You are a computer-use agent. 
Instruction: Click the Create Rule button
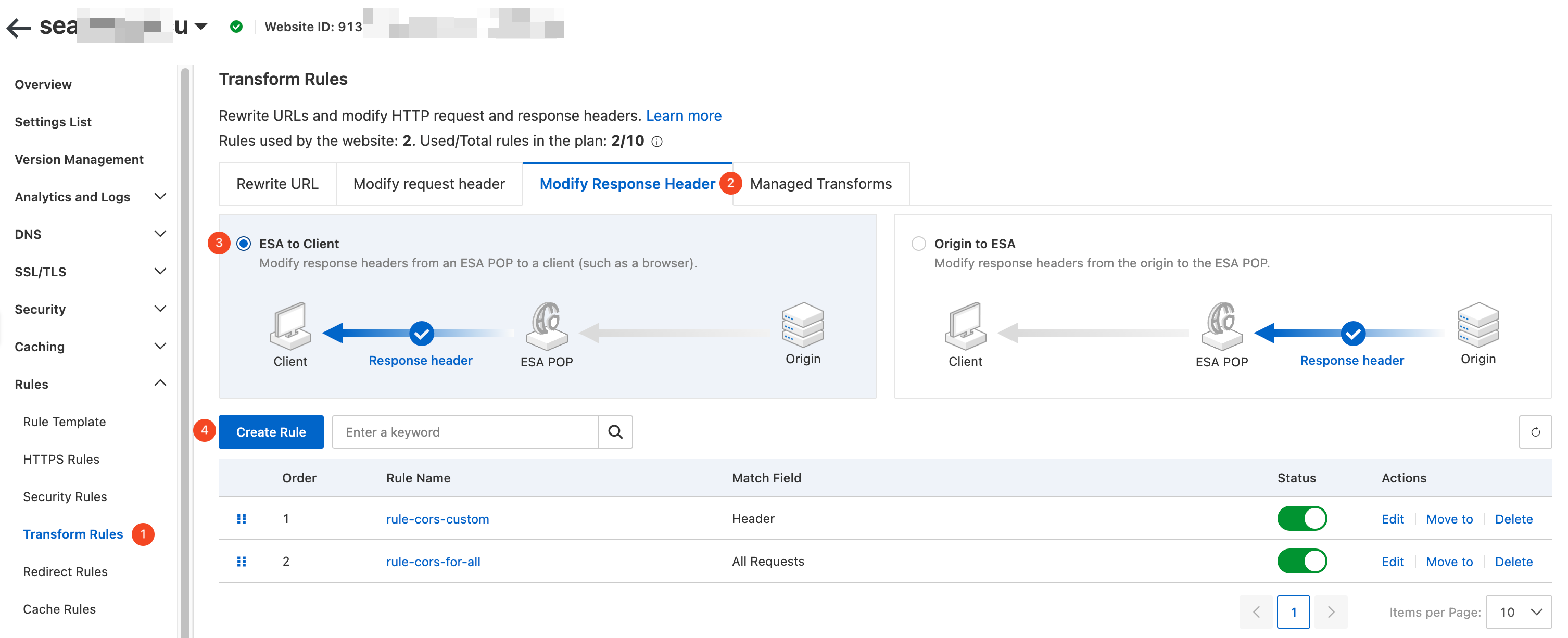271,432
